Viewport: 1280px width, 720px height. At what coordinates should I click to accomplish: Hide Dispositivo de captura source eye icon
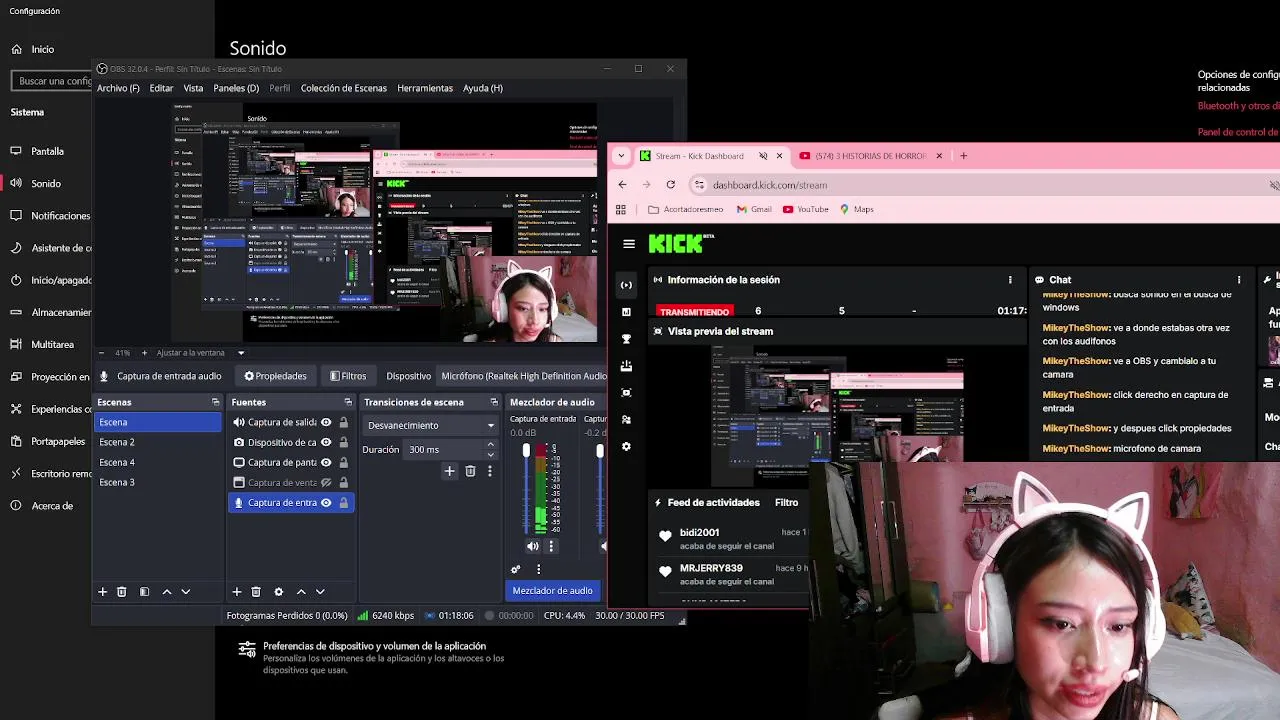326,442
